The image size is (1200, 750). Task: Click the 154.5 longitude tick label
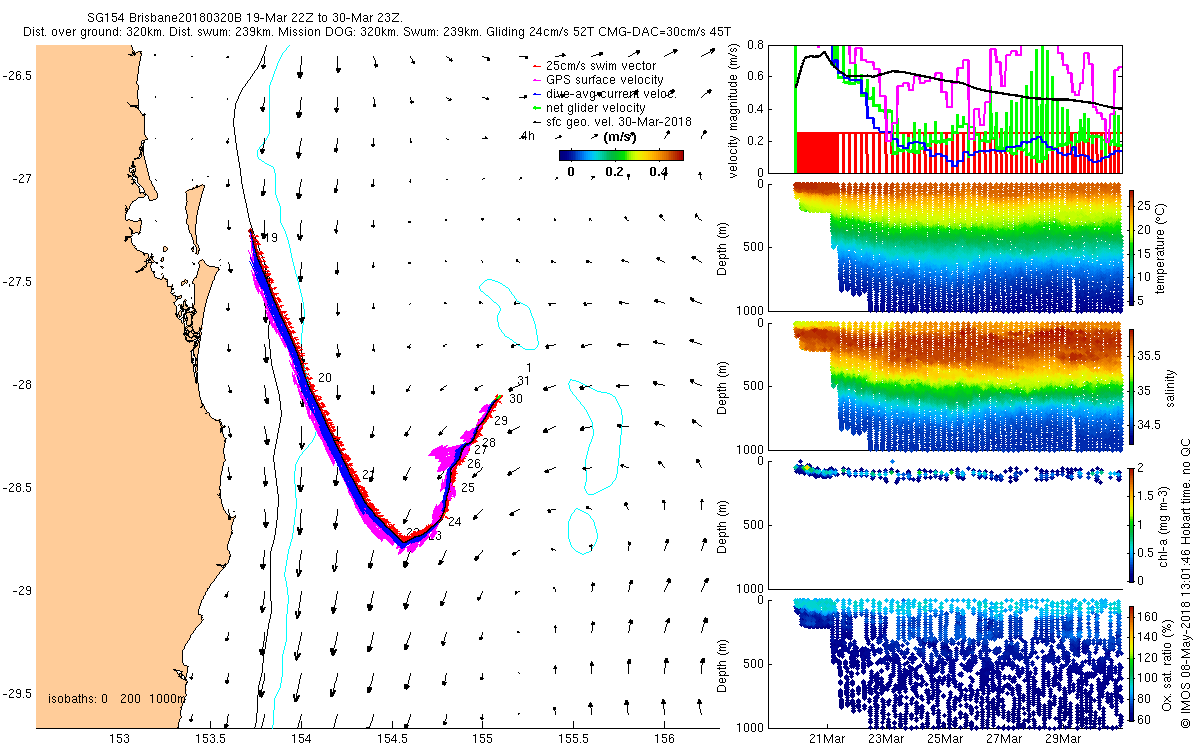pyautogui.click(x=391, y=740)
